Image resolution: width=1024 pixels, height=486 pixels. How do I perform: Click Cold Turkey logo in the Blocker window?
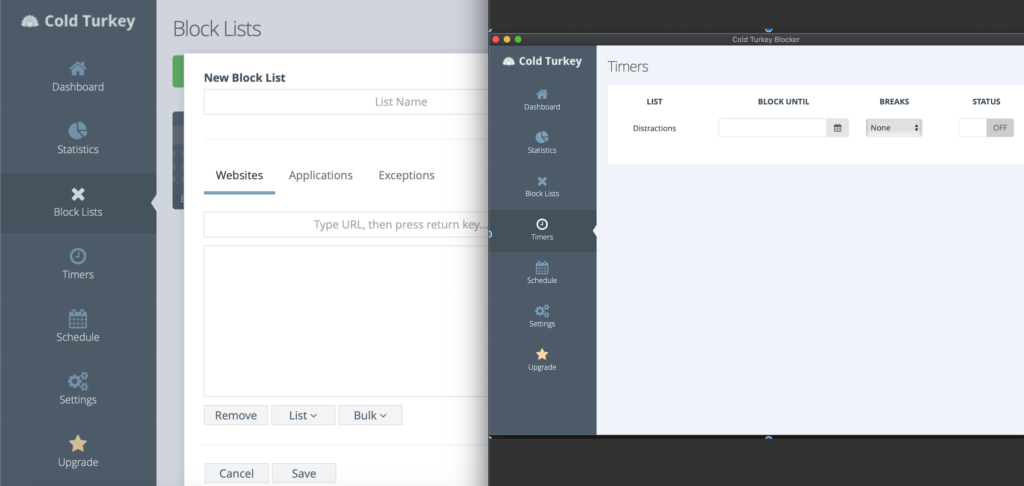(x=542, y=61)
